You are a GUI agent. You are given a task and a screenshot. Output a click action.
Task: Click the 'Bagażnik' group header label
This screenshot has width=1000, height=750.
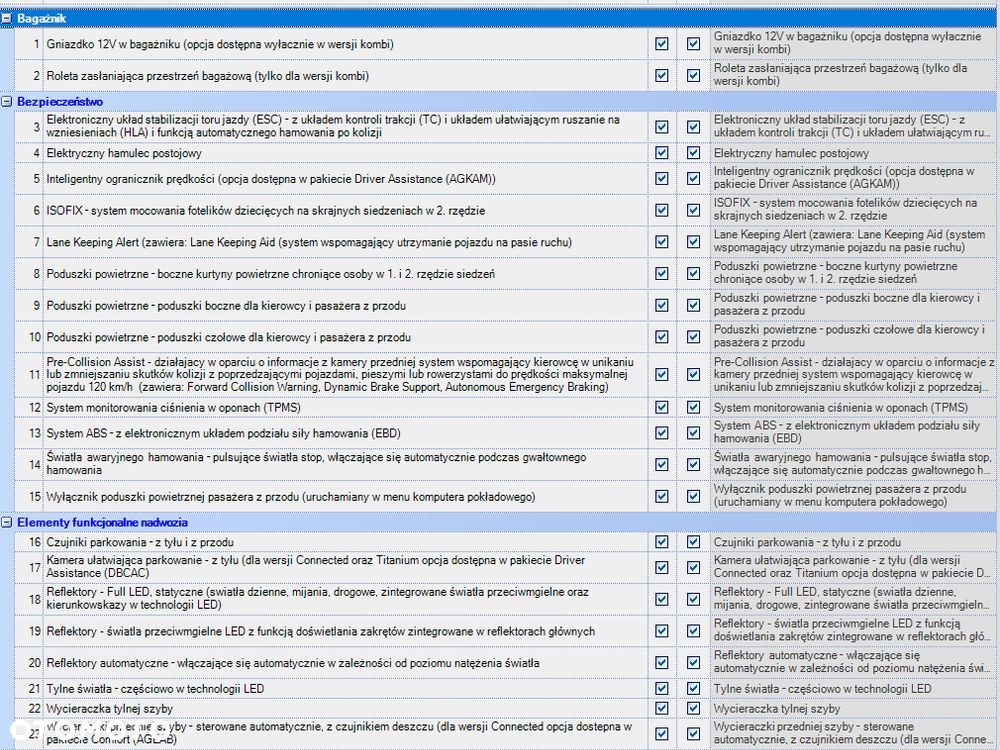point(41,18)
